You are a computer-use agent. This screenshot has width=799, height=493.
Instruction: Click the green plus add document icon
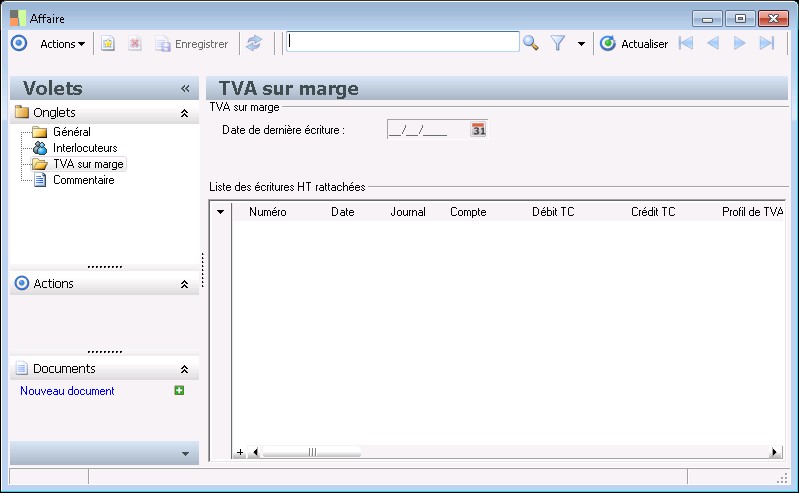coord(179,391)
